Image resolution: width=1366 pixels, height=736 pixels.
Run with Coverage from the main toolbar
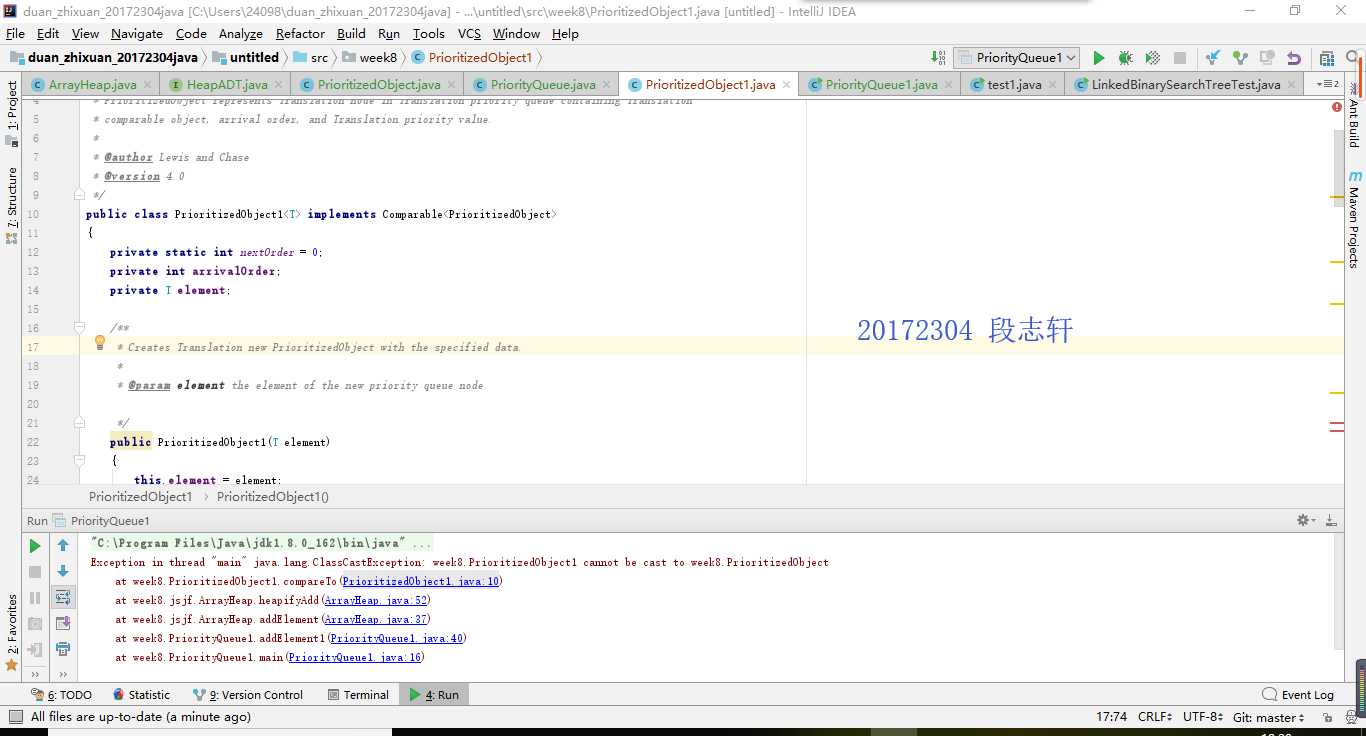click(1152, 58)
